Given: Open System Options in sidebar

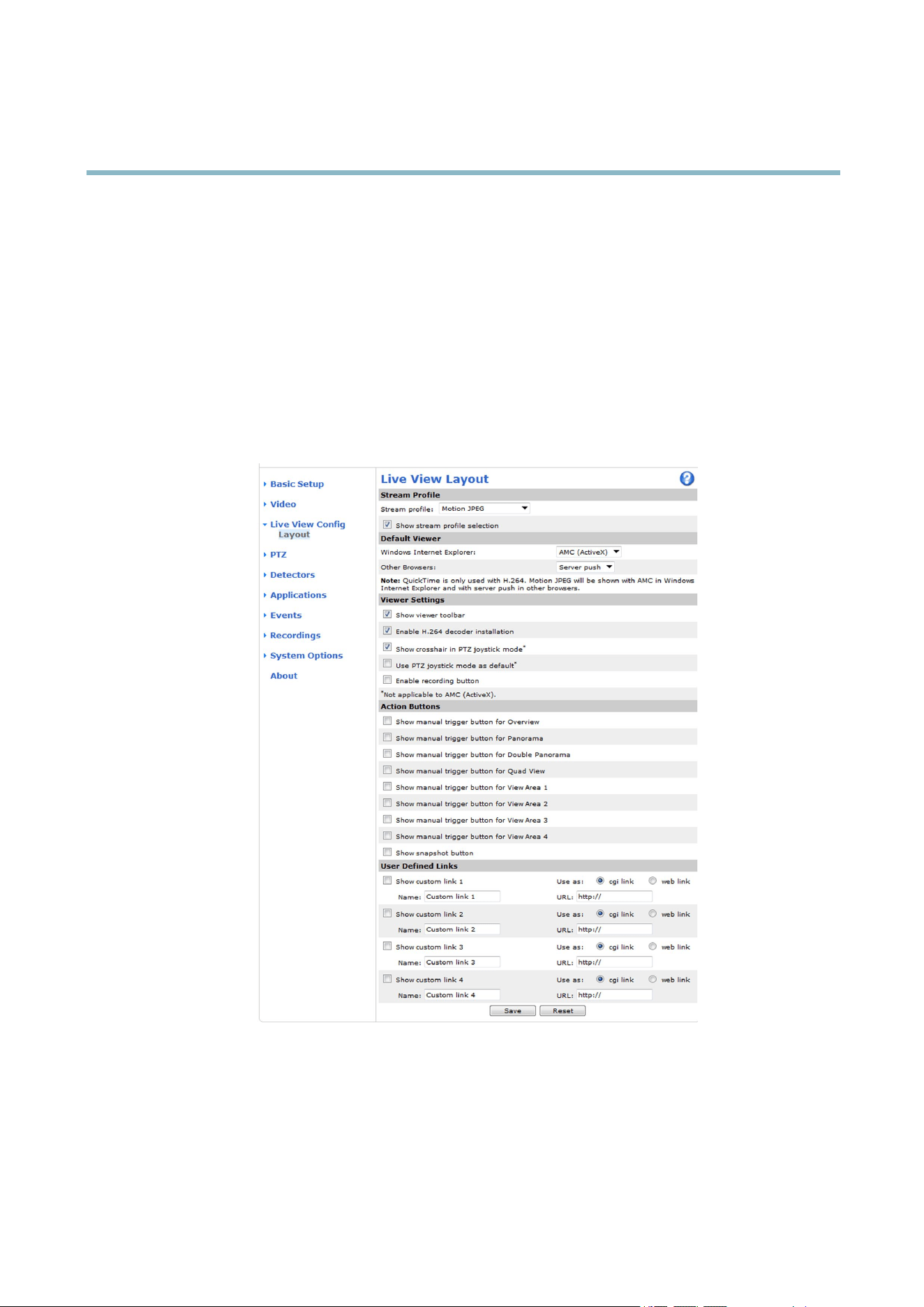Looking at the screenshot, I should (306, 656).
